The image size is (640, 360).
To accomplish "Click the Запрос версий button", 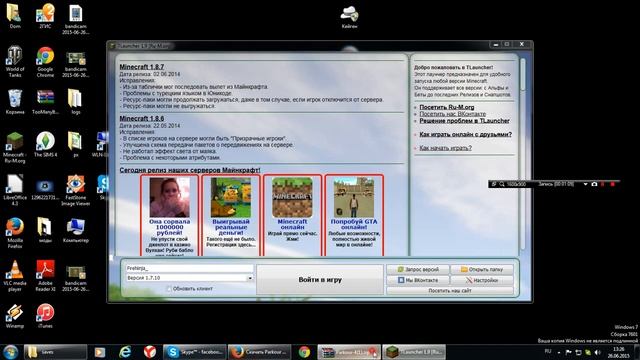I will click(418, 269).
